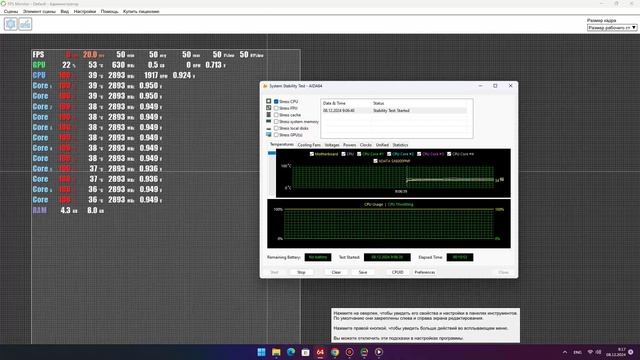This screenshot has width=640, height=360.
Task: Click the AIDA64 window title icon
Action: (x=265, y=86)
